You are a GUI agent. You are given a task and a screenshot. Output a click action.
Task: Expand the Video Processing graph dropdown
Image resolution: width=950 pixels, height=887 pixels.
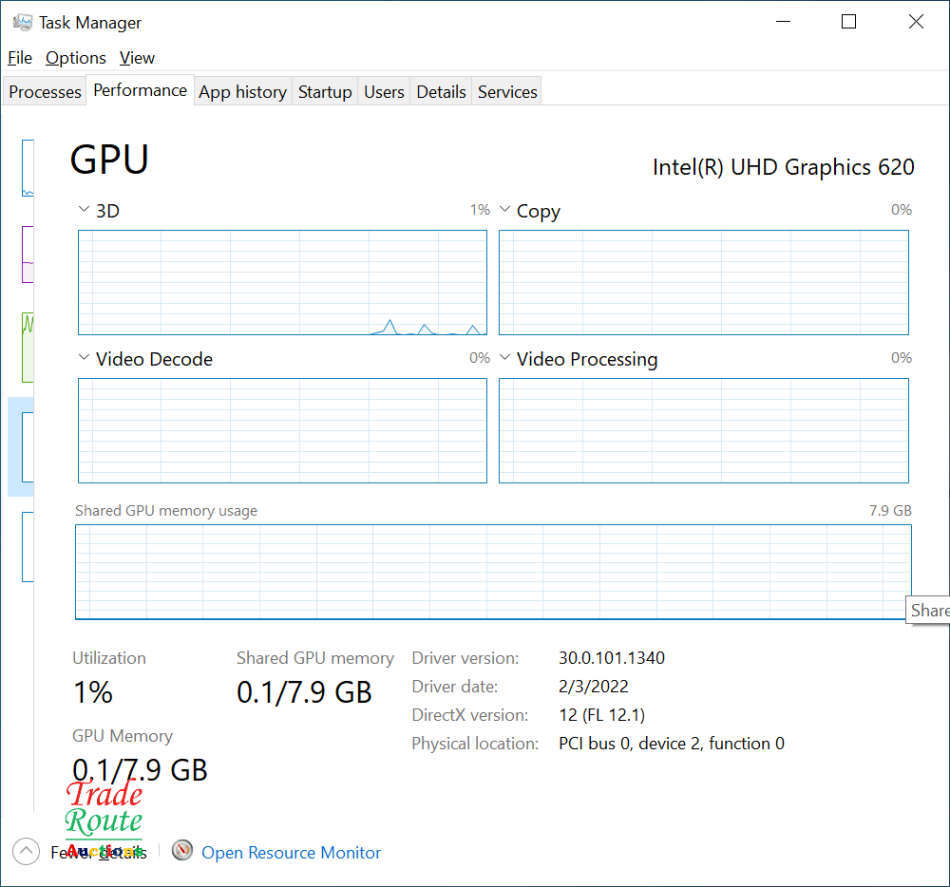coord(505,358)
